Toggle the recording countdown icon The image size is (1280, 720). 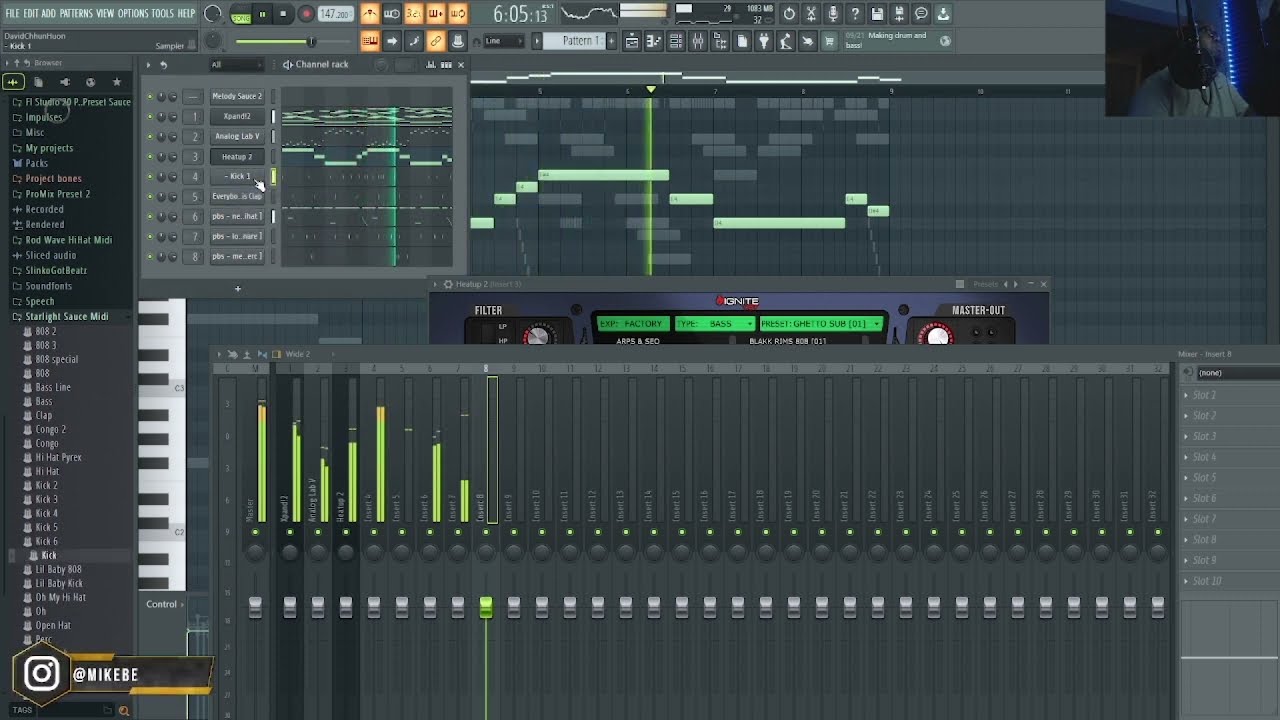coord(413,14)
